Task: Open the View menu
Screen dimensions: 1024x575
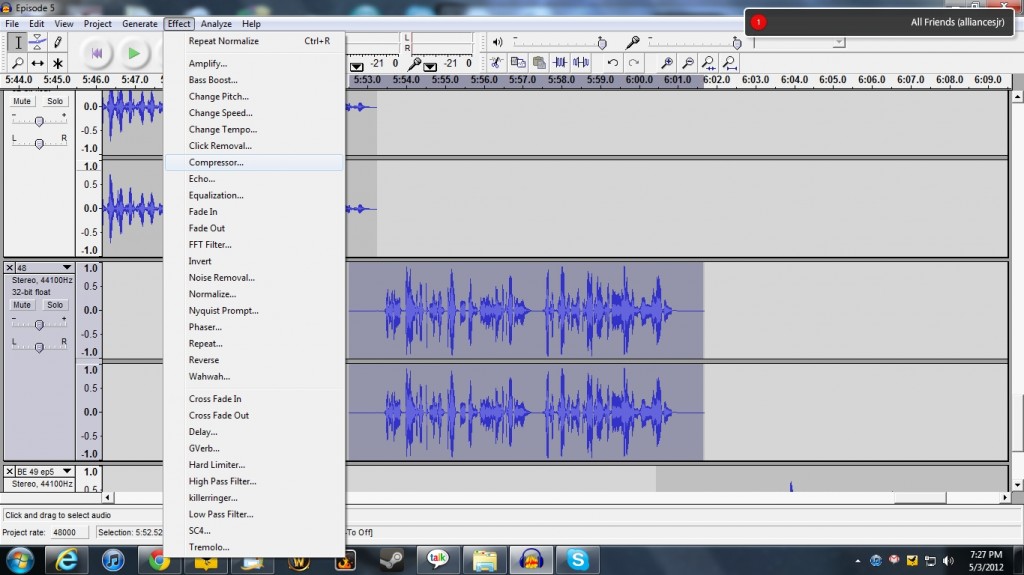Action: click(63, 24)
